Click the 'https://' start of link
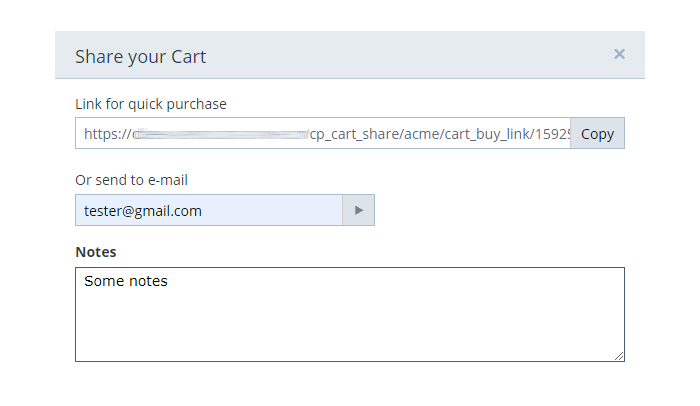This screenshot has height=406, width=700. tap(108, 134)
